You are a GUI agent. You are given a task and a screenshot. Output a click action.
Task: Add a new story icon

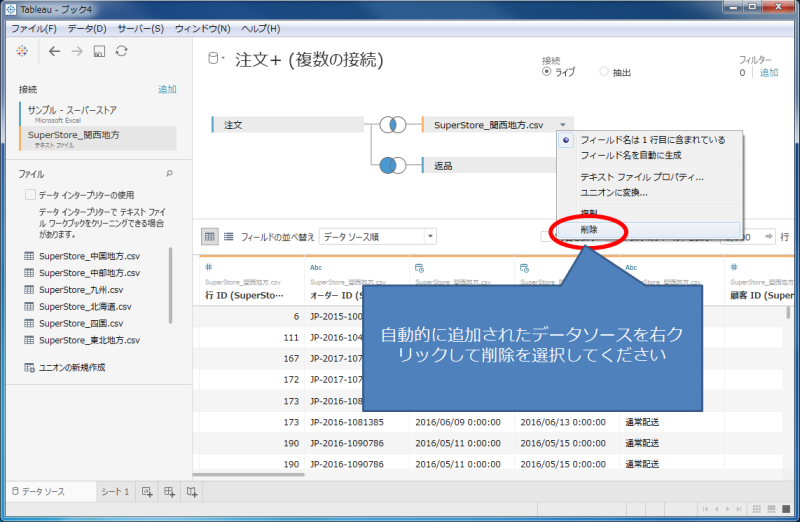[x=192, y=492]
